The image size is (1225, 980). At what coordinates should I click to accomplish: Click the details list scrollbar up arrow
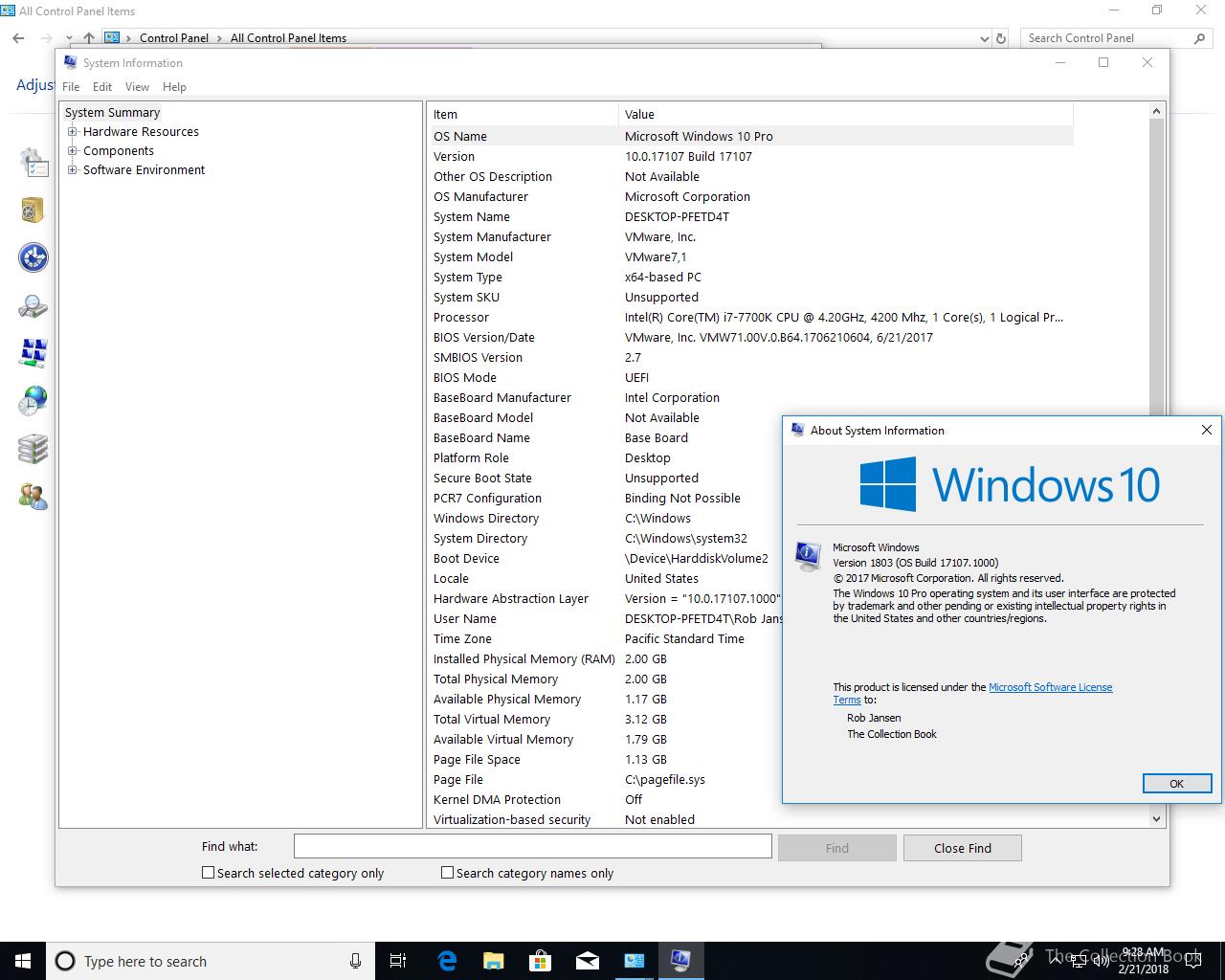click(1156, 111)
